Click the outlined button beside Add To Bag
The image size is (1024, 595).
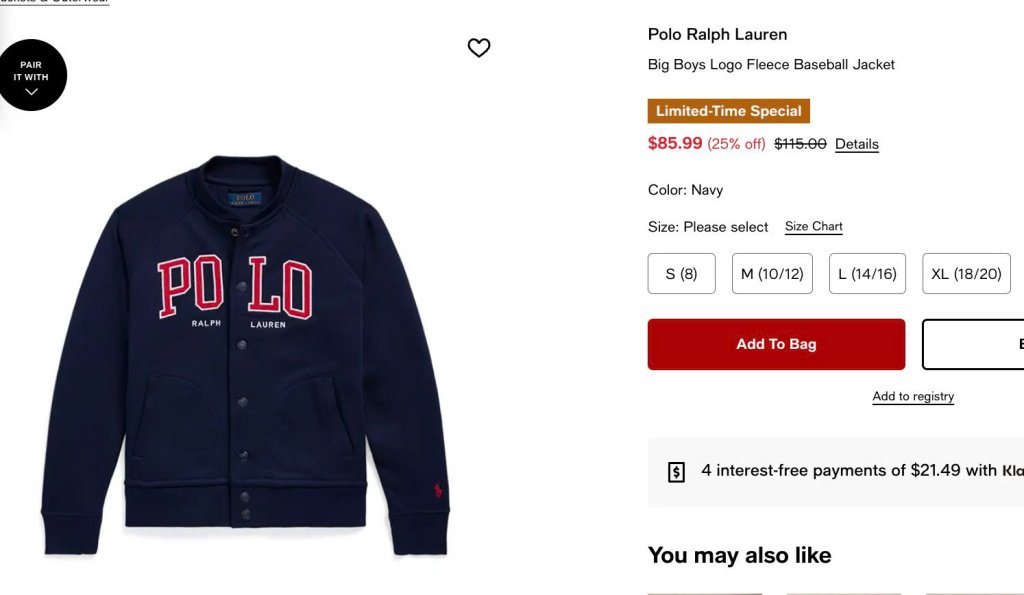pos(973,344)
